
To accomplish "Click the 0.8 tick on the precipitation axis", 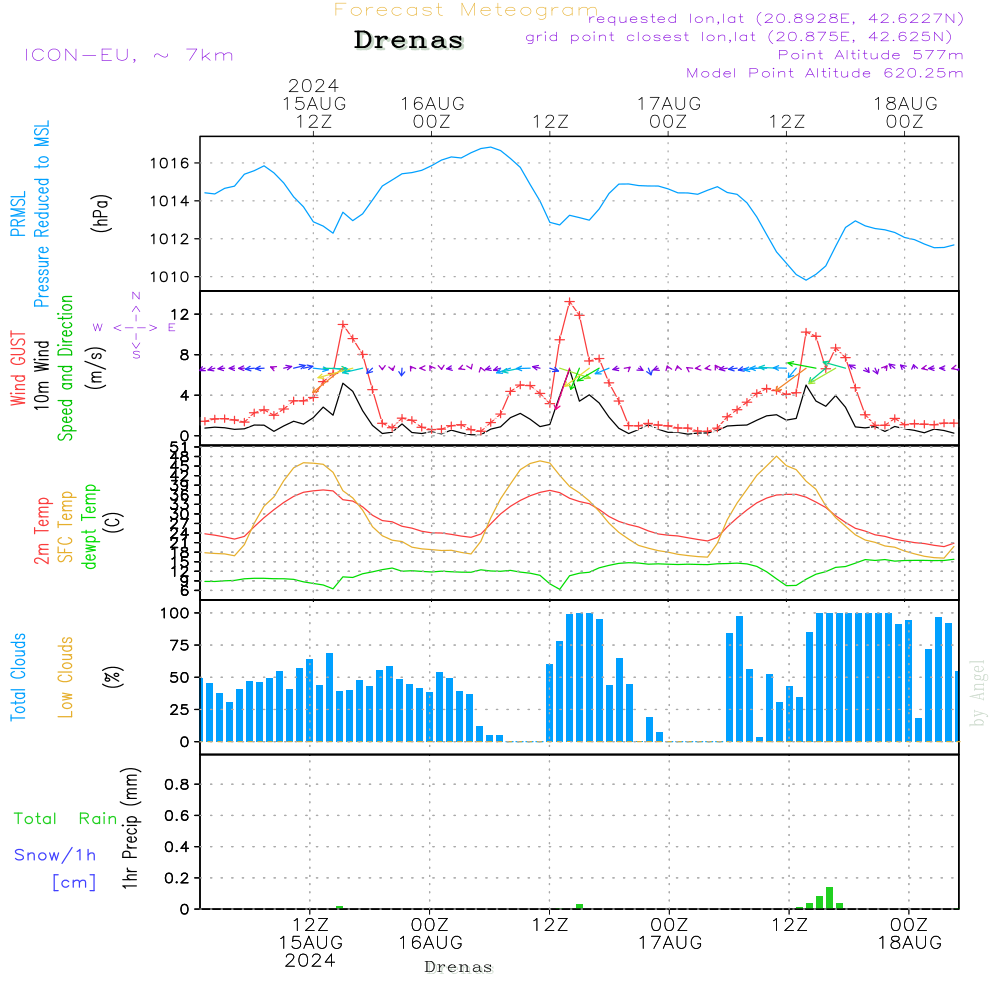I will (x=177, y=784).
